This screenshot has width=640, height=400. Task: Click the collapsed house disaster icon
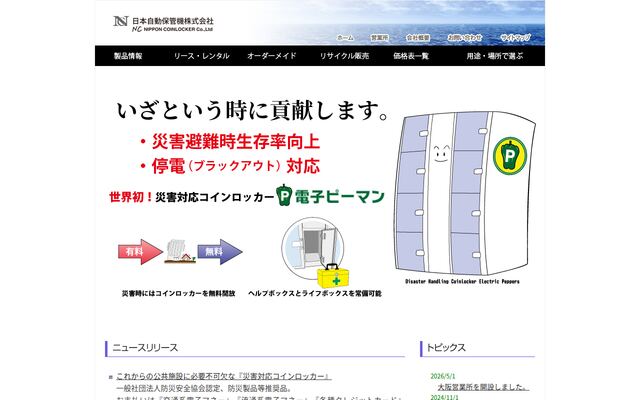click(x=180, y=251)
